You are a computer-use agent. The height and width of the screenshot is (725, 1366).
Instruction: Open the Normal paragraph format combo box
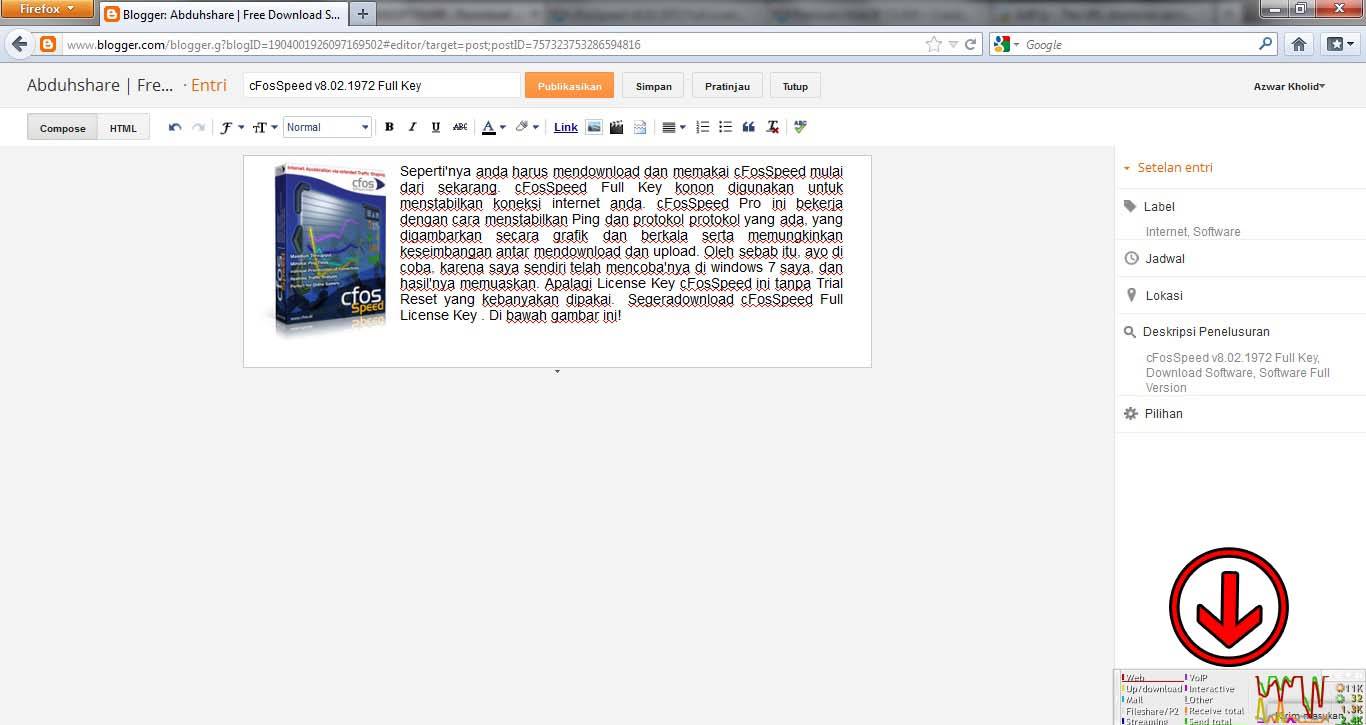point(327,127)
